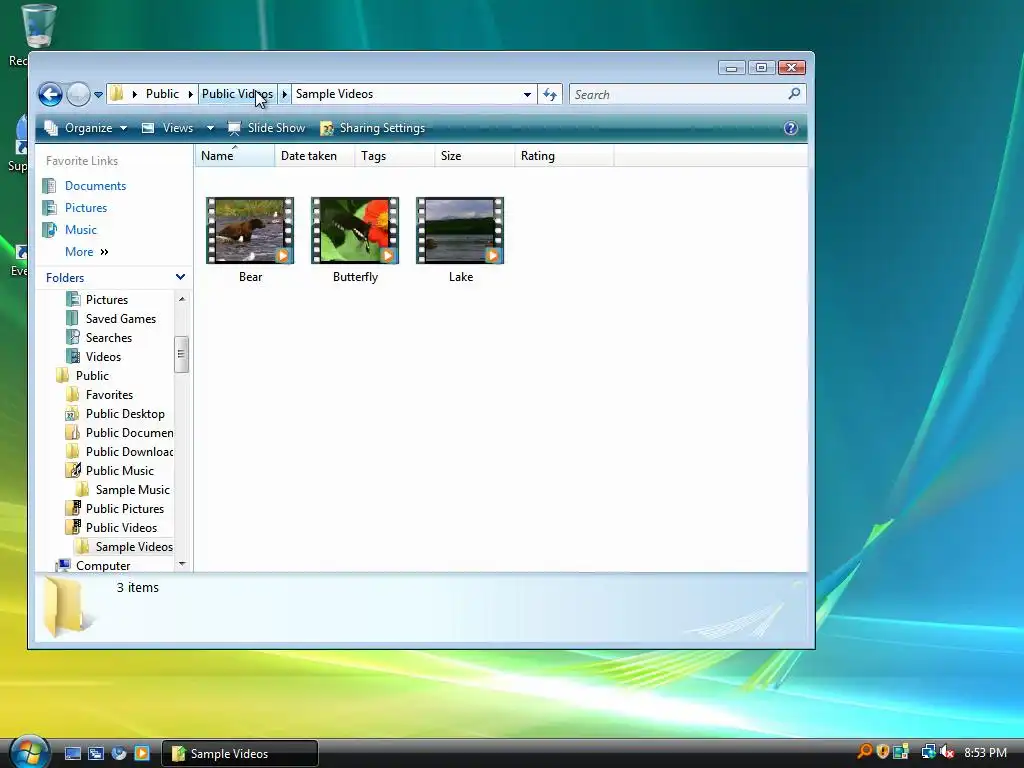Select Sample Videos in the address bar

click(334, 94)
